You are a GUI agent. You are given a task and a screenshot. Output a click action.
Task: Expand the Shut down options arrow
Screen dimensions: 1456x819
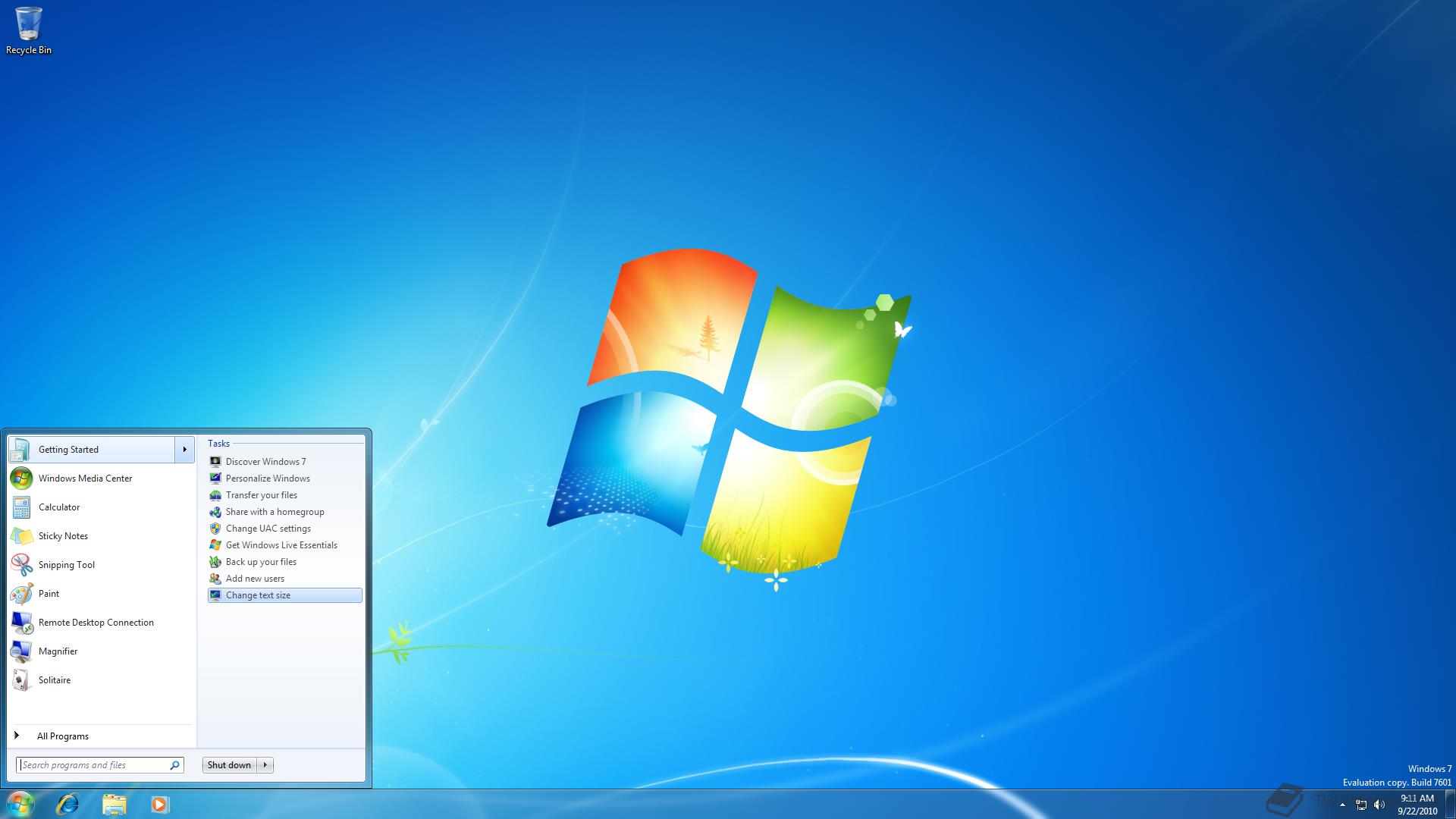click(x=265, y=765)
